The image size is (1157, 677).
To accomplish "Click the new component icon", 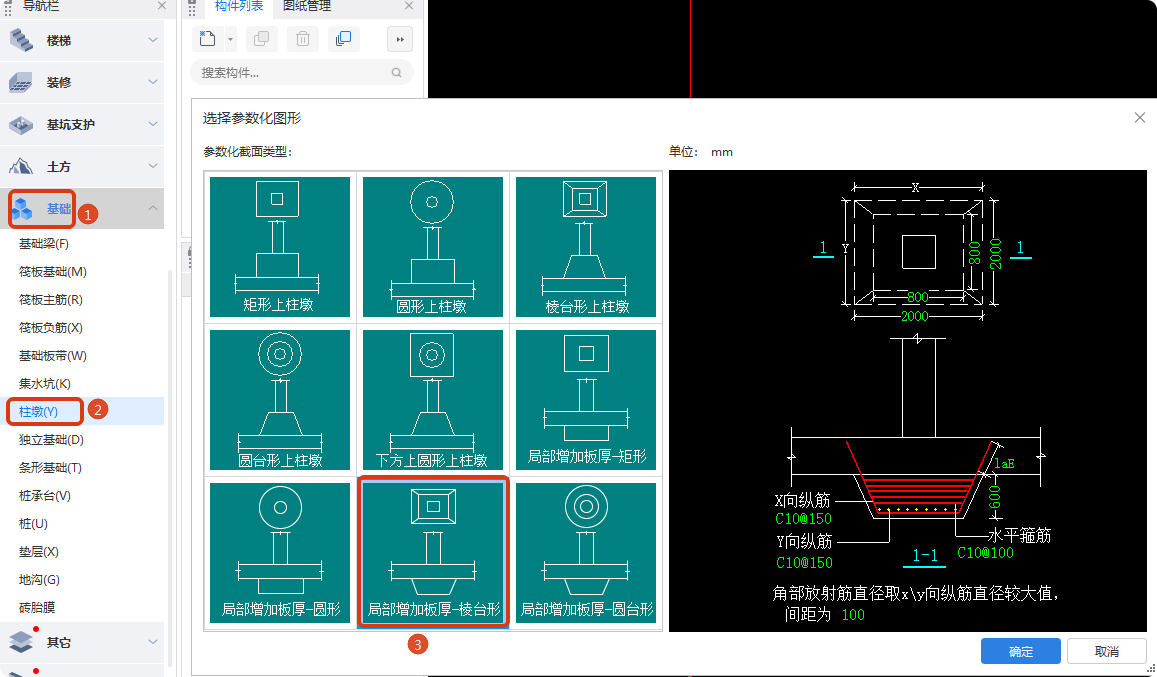I will [x=207, y=38].
